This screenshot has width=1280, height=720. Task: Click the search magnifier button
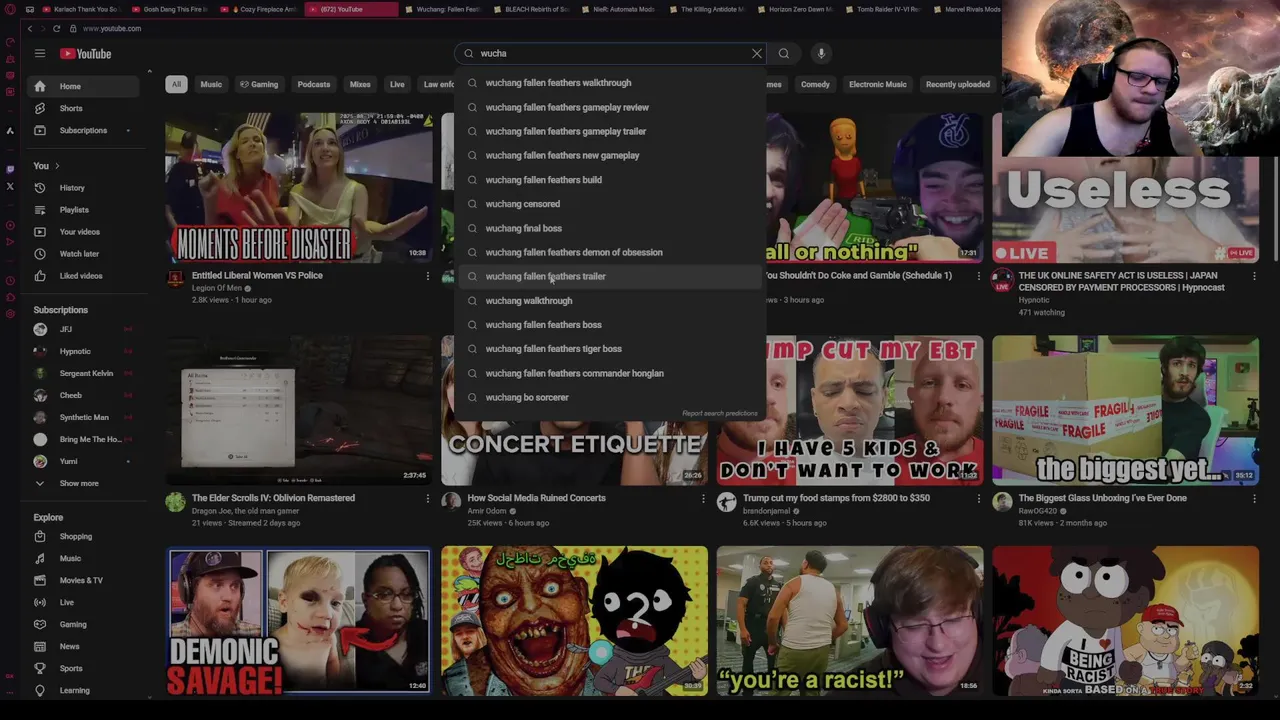coord(784,53)
